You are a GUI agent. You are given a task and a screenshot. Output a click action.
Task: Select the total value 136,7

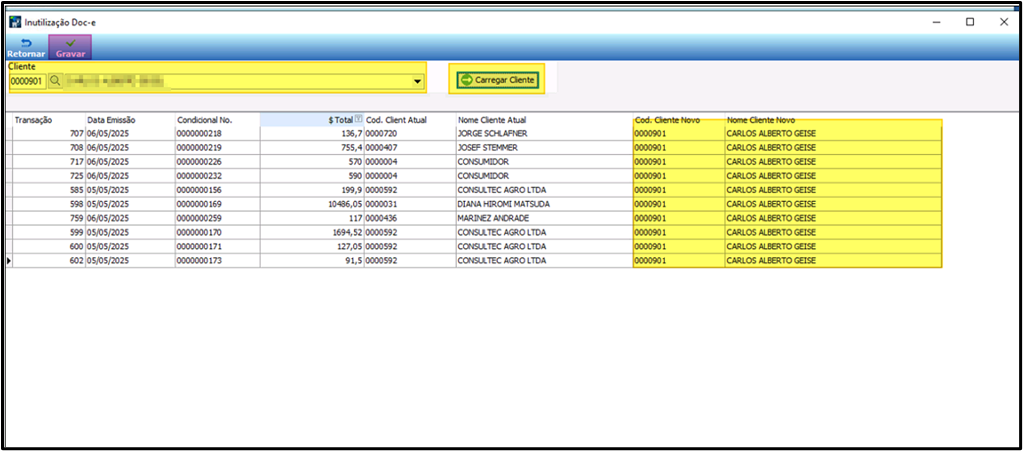(312, 133)
